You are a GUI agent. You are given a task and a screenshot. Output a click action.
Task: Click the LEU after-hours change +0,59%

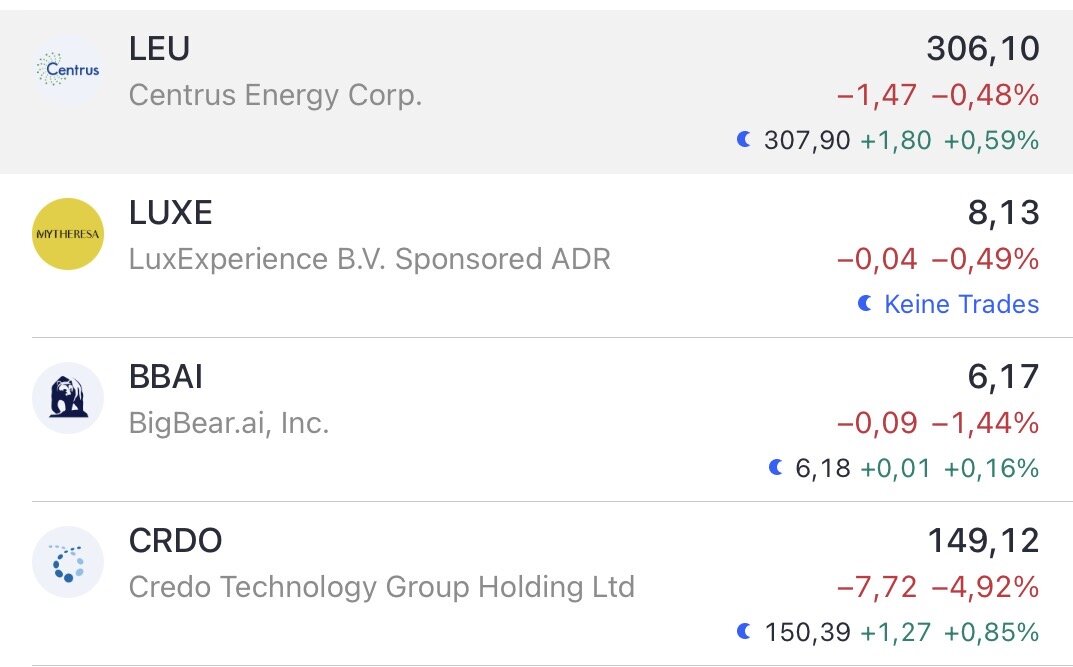click(991, 140)
